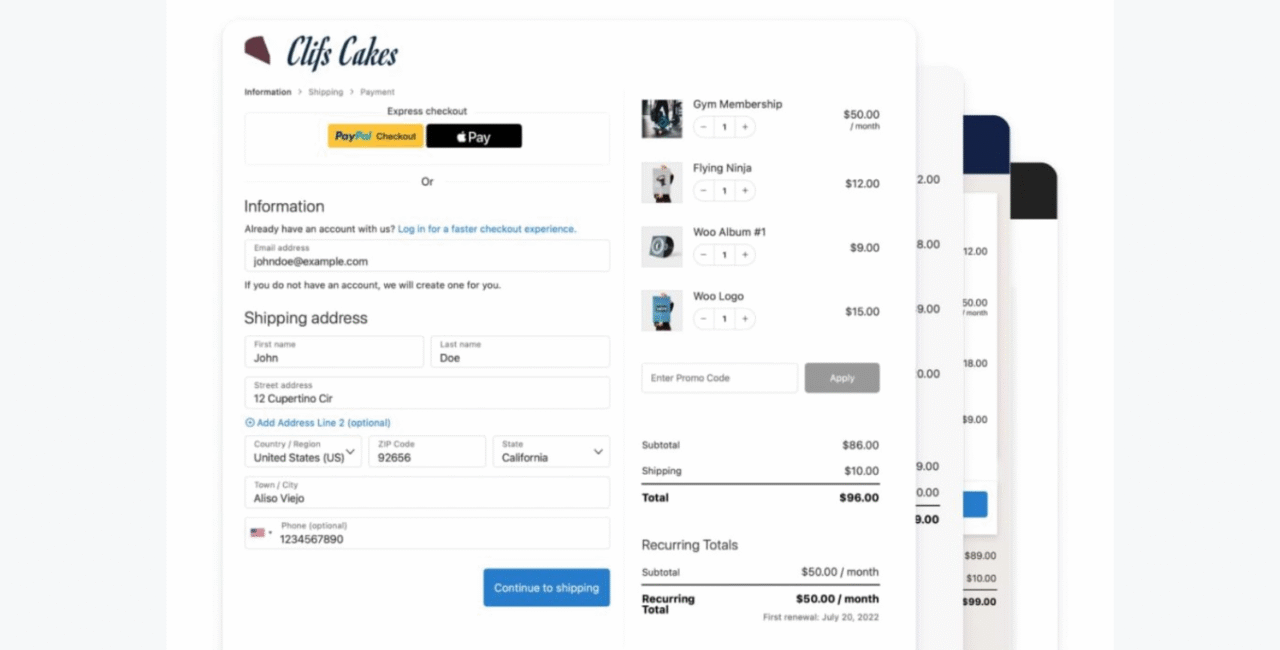Decrease Woo Logo quantity with minus
The width and height of the screenshot is (1280, 650).
704,319
